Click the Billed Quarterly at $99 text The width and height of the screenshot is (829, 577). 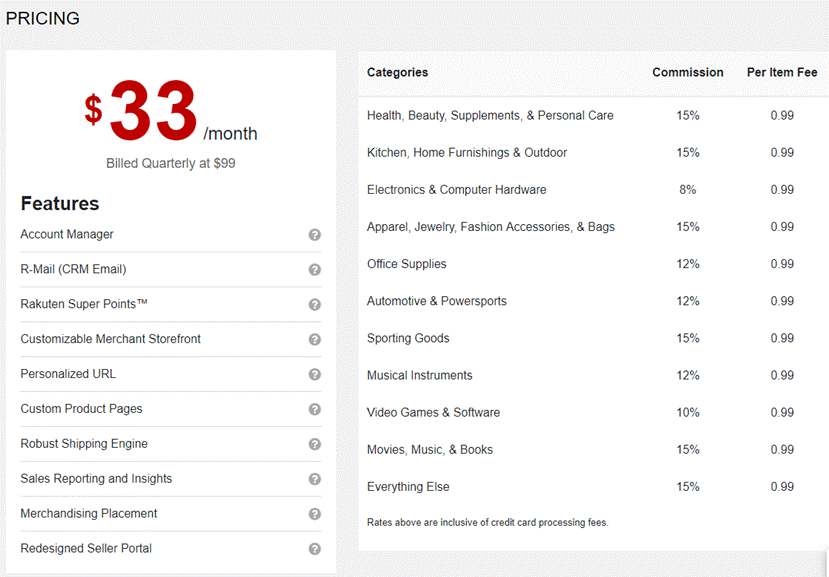point(171,163)
